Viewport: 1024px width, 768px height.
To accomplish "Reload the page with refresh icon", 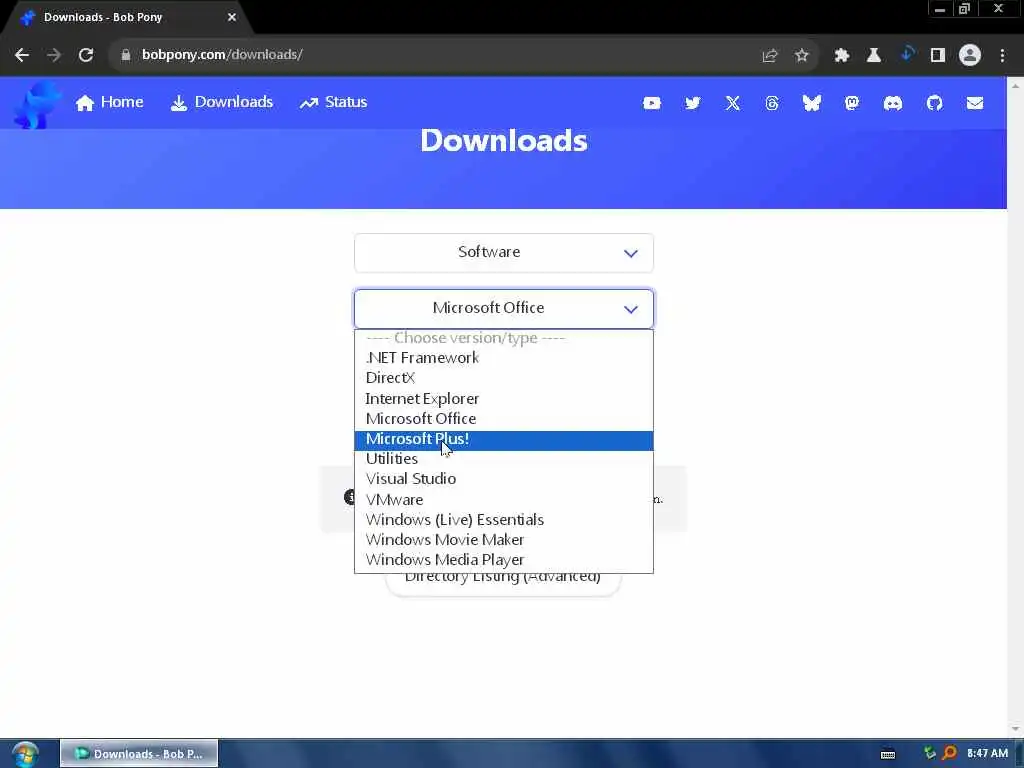I will tap(86, 55).
